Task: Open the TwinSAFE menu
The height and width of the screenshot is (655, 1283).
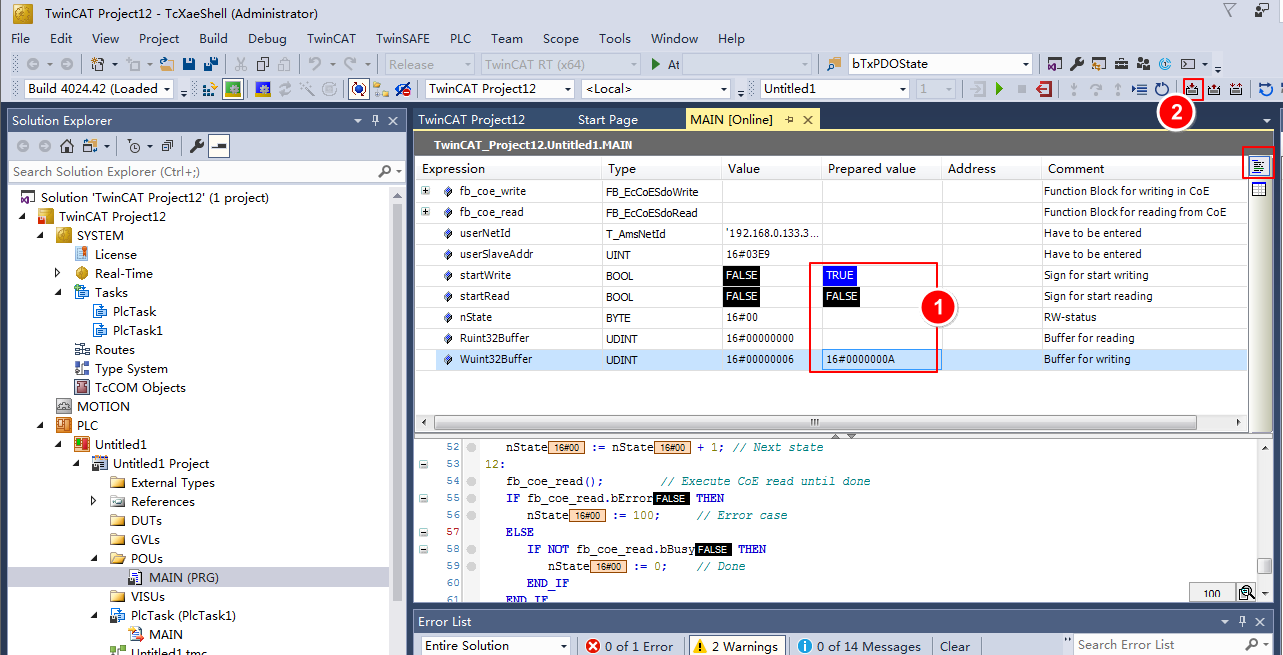Action: tap(403, 39)
